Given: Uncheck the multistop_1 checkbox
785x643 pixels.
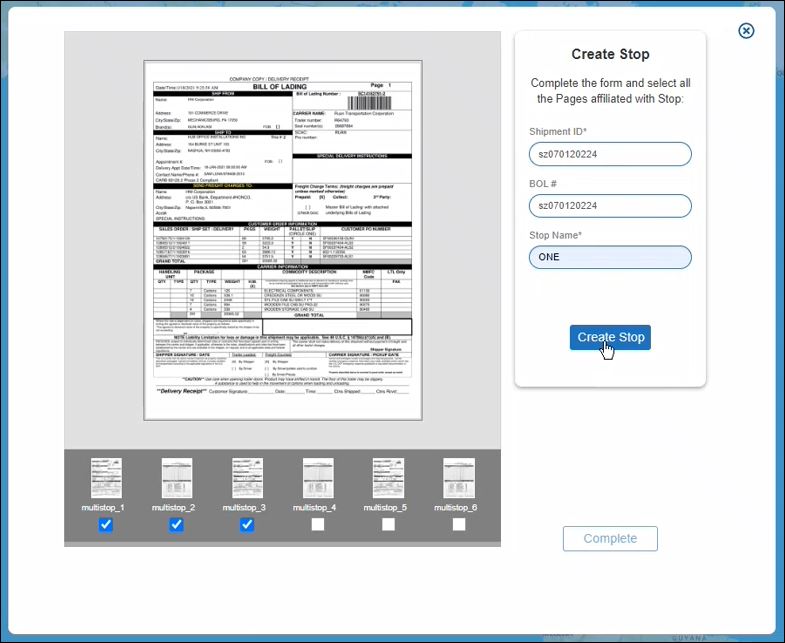Looking at the screenshot, I should coord(106,525).
